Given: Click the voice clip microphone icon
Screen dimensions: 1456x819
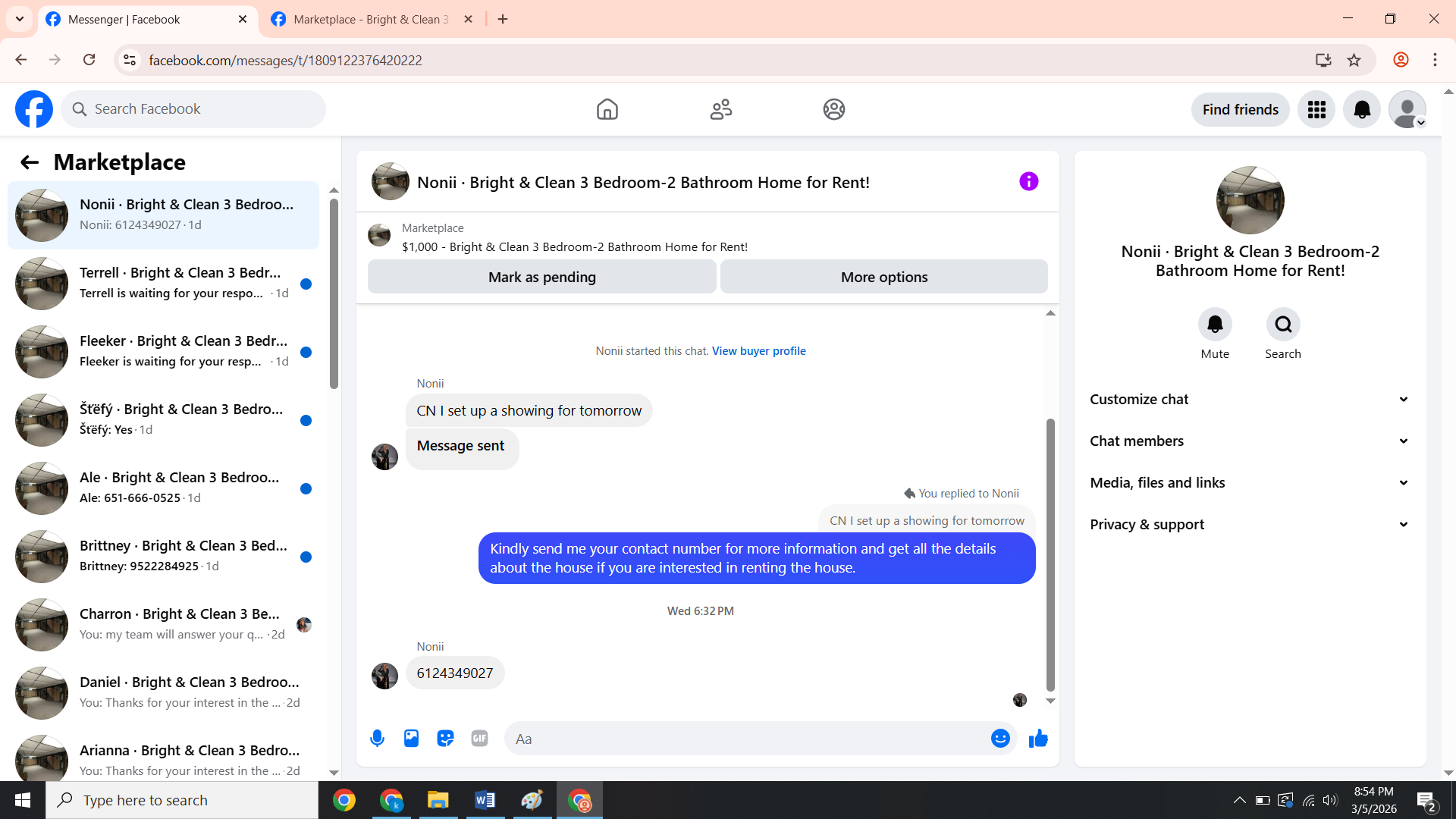Looking at the screenshot, I should [377, 739].
